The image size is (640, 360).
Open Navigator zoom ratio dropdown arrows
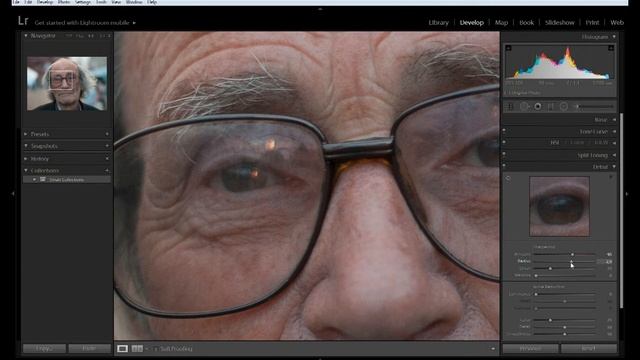(109, 36)
